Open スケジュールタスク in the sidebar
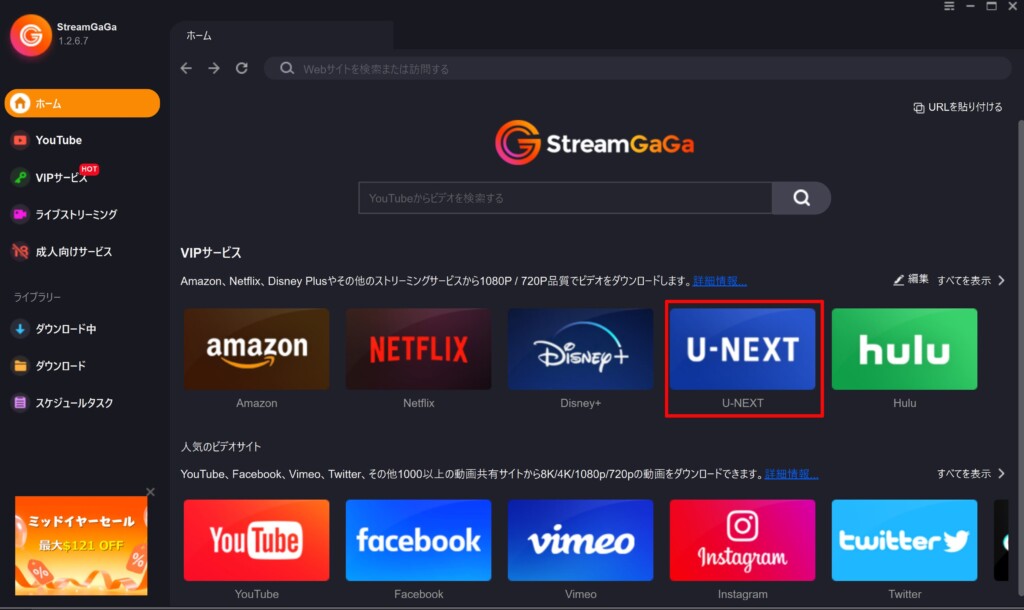The width and height of the screenshot is (1024, 610). pyautogui.click(x=63, y=403)
